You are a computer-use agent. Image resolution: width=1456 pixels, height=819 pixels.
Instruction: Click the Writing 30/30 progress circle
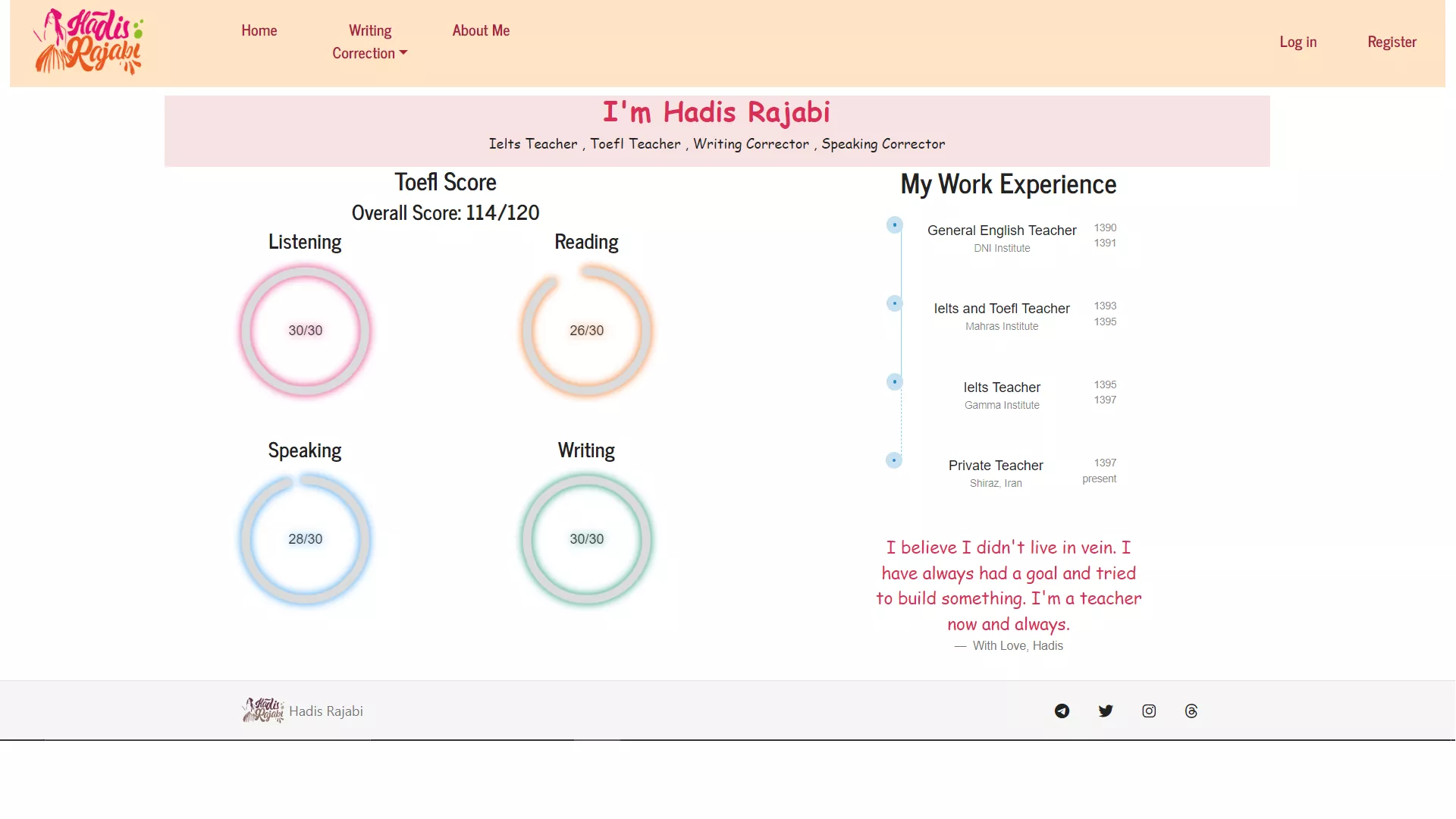586,539
